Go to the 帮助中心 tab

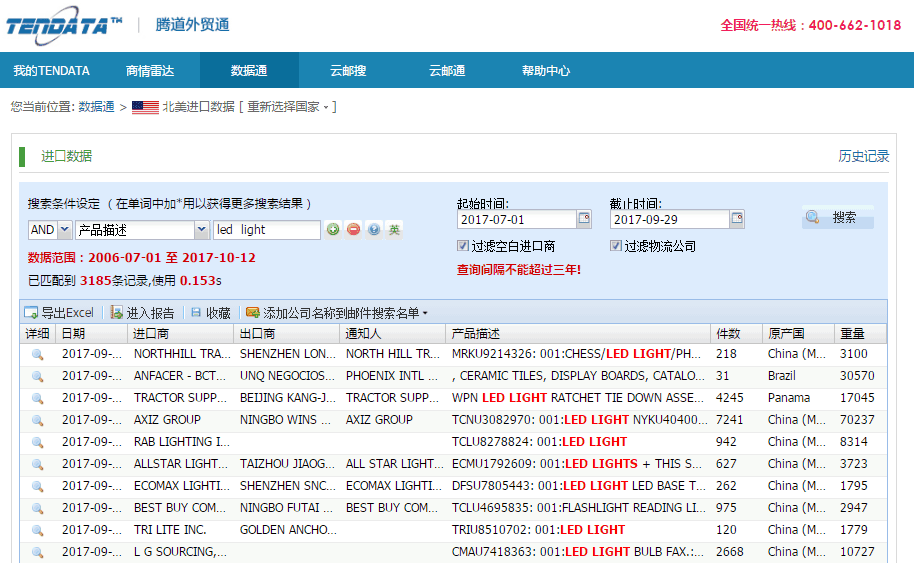[x=546, y=71]
